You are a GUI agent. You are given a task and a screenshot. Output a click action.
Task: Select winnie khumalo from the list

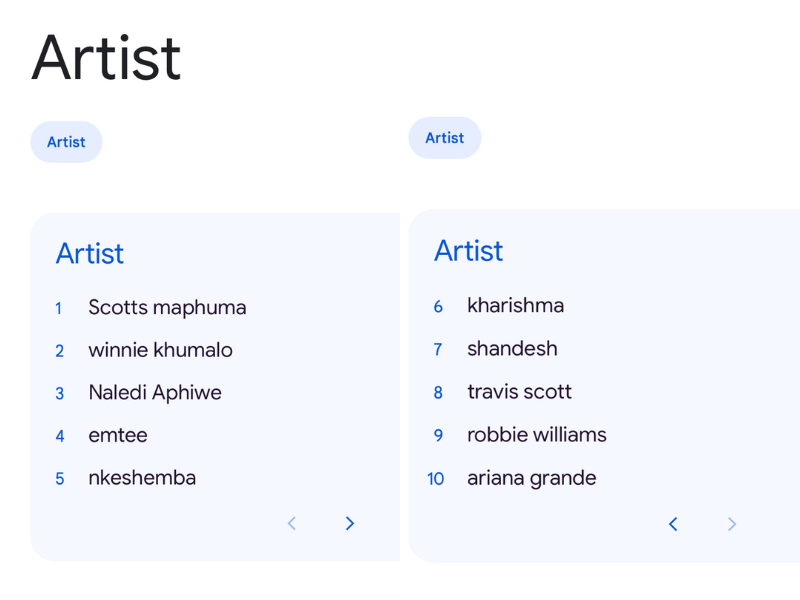click(x=160, y=350)
